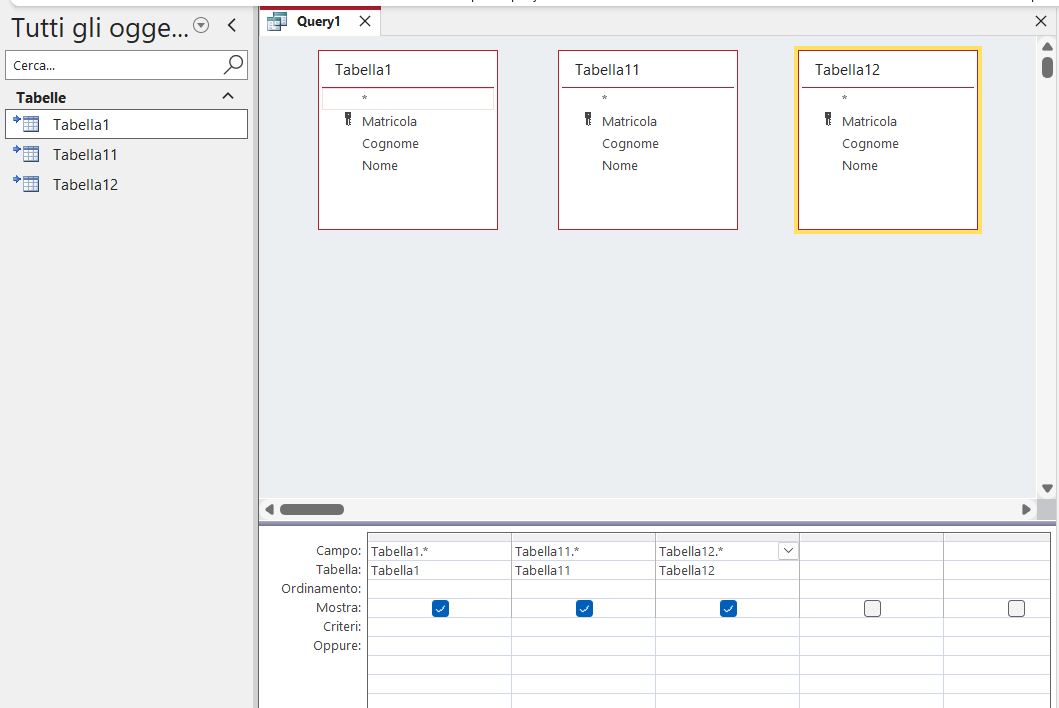This screenshot has height=708, width=1059.
Task: Click Criteri cell under Tabella12.* column
Action: pos(727,627)
